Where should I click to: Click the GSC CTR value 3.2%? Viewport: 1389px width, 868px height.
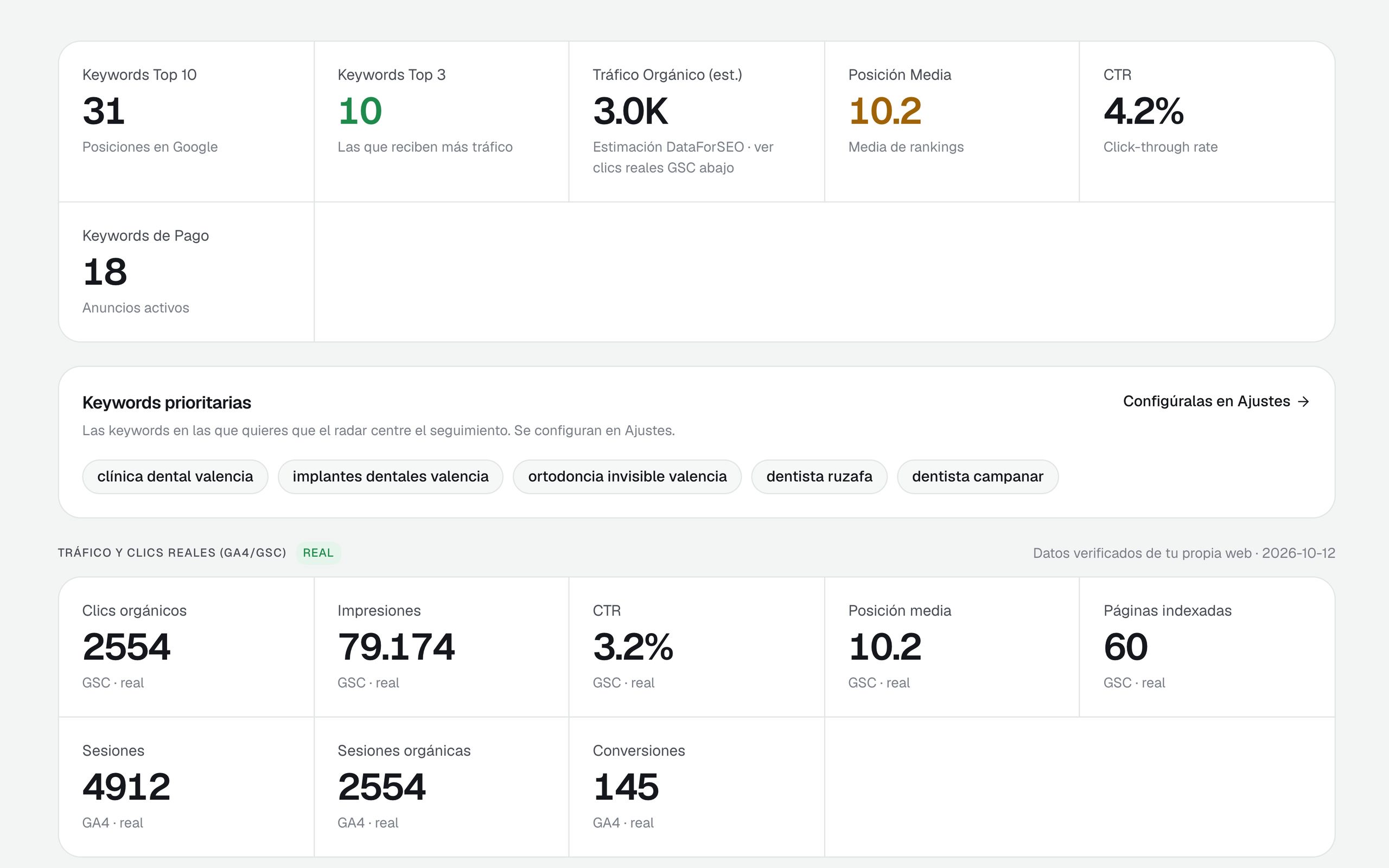click(633, 647)
